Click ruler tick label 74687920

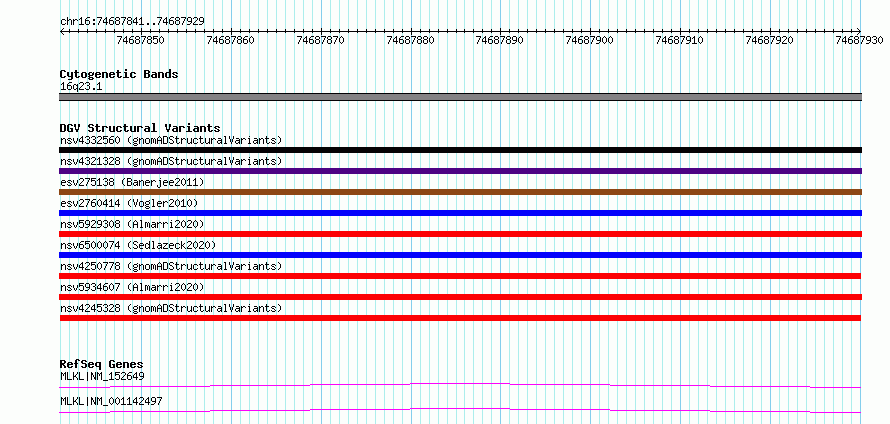769,40
